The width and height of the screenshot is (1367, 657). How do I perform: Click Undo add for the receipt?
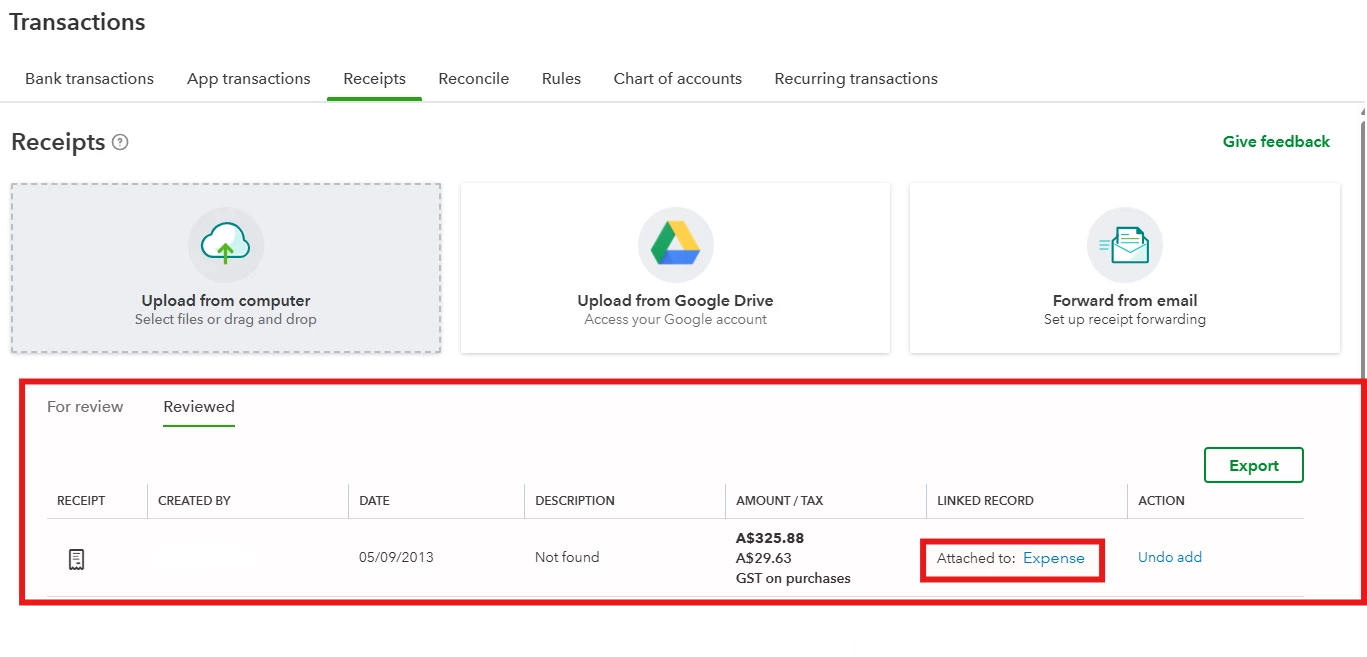[1170, 557]
